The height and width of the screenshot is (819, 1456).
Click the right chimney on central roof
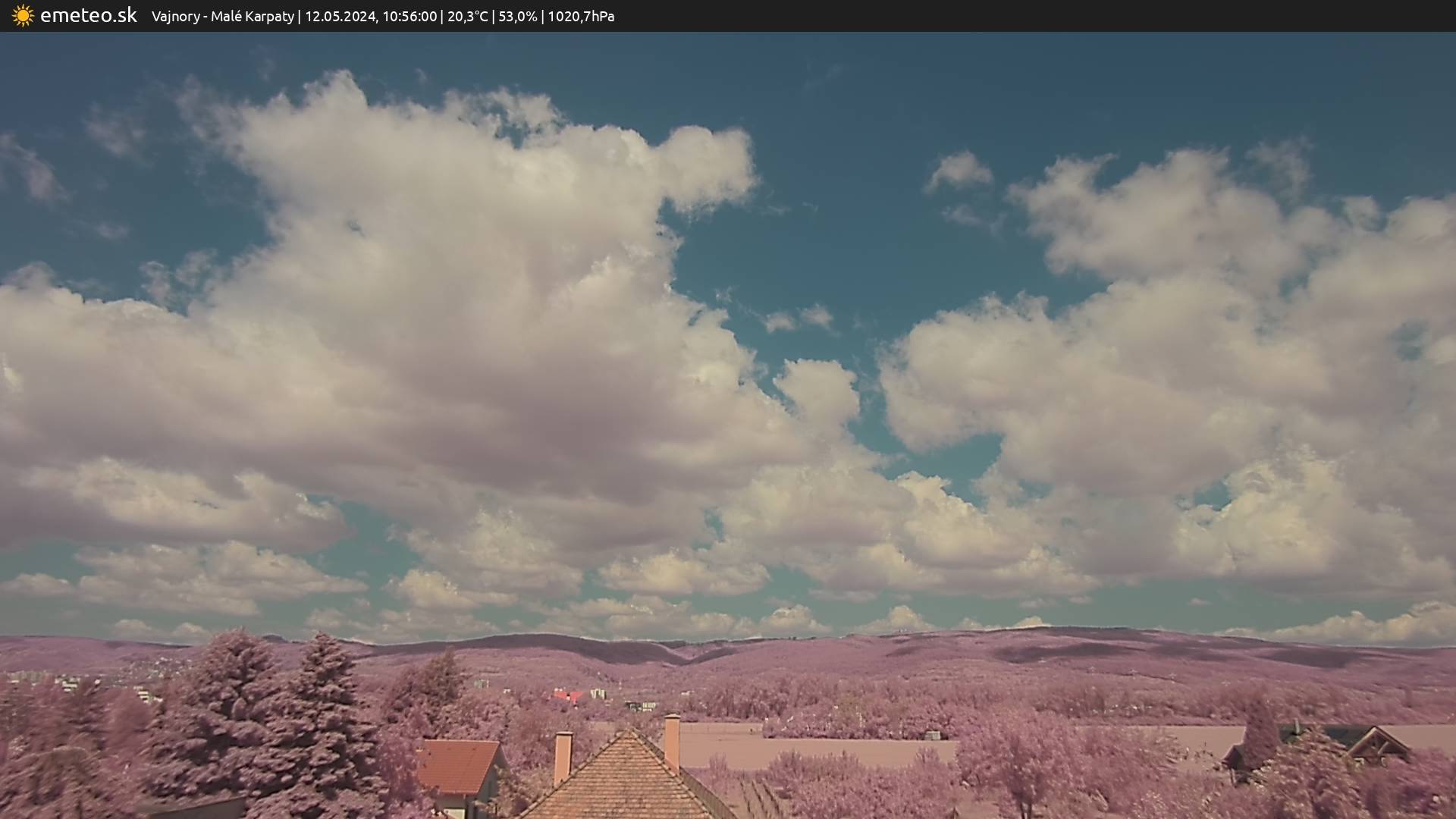tap(672, 741)
